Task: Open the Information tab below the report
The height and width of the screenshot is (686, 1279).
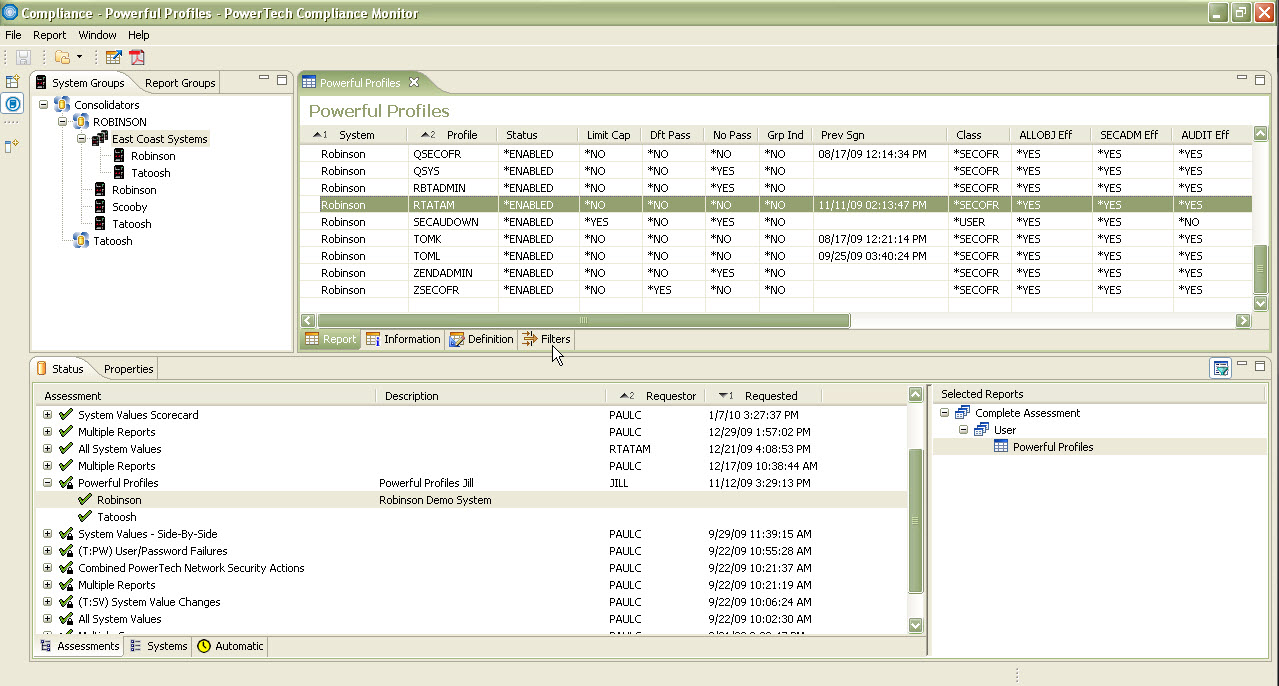Action: point(403,339)
